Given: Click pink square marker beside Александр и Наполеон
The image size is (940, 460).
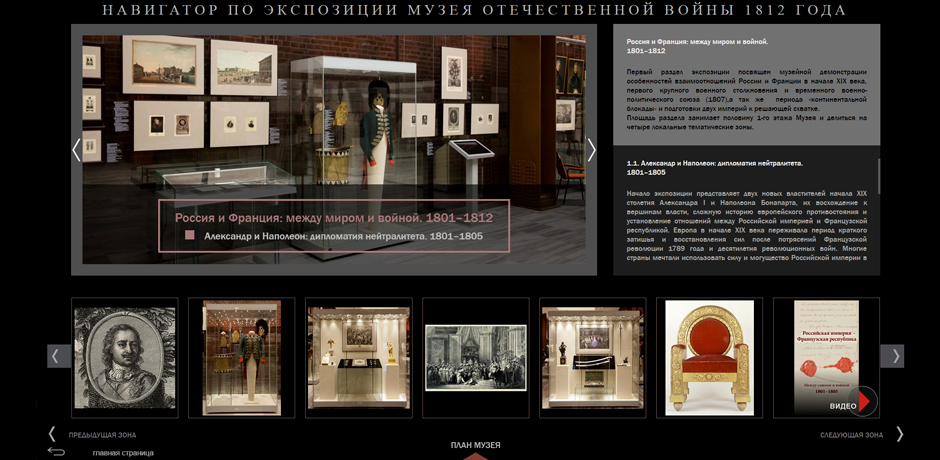Looking at the screenshot, I should [x=190, y=236].
